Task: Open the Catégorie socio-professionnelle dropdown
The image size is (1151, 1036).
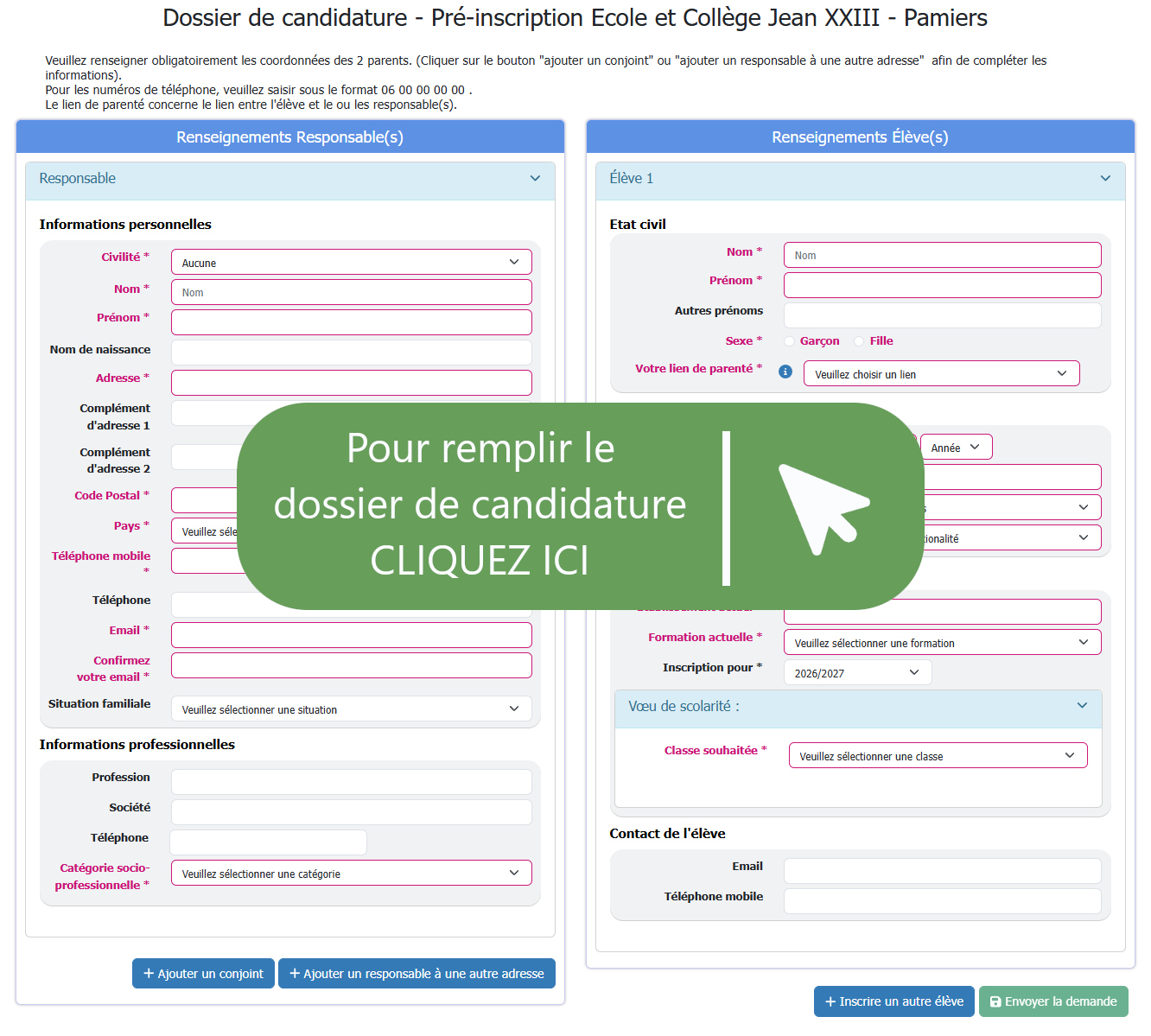Action: [x=351, y=874]
